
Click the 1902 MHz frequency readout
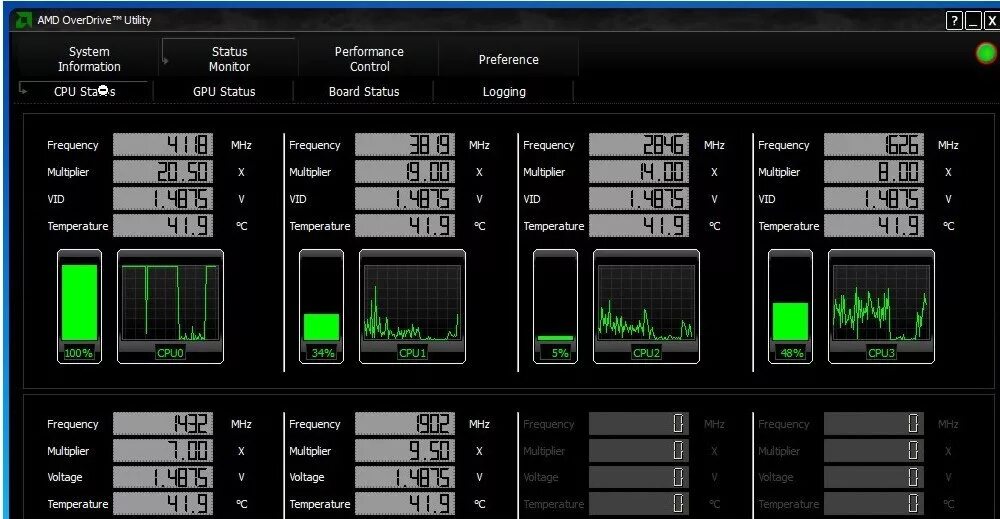pyautogui.click(x=405, y=423)
